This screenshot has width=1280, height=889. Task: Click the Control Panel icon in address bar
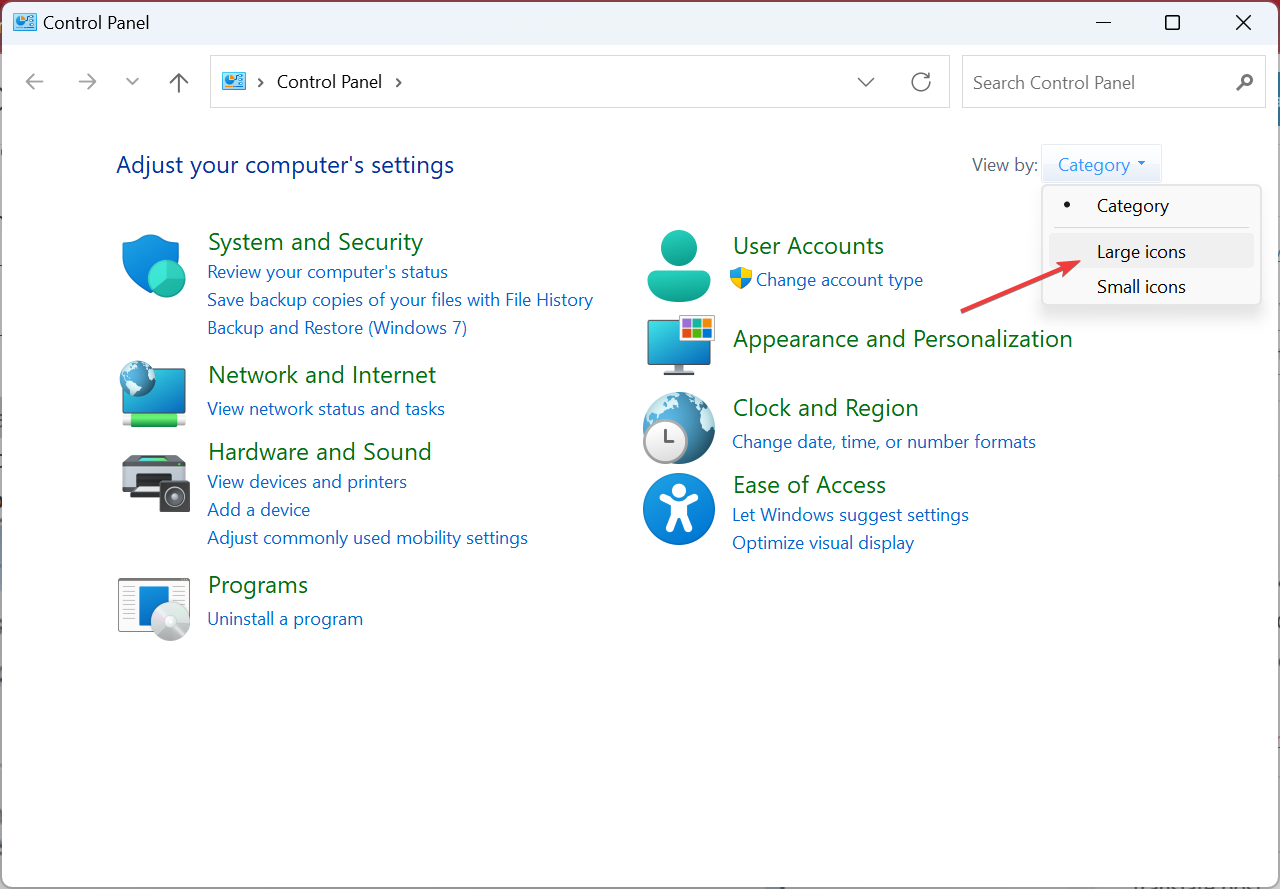tap(234, 81)
